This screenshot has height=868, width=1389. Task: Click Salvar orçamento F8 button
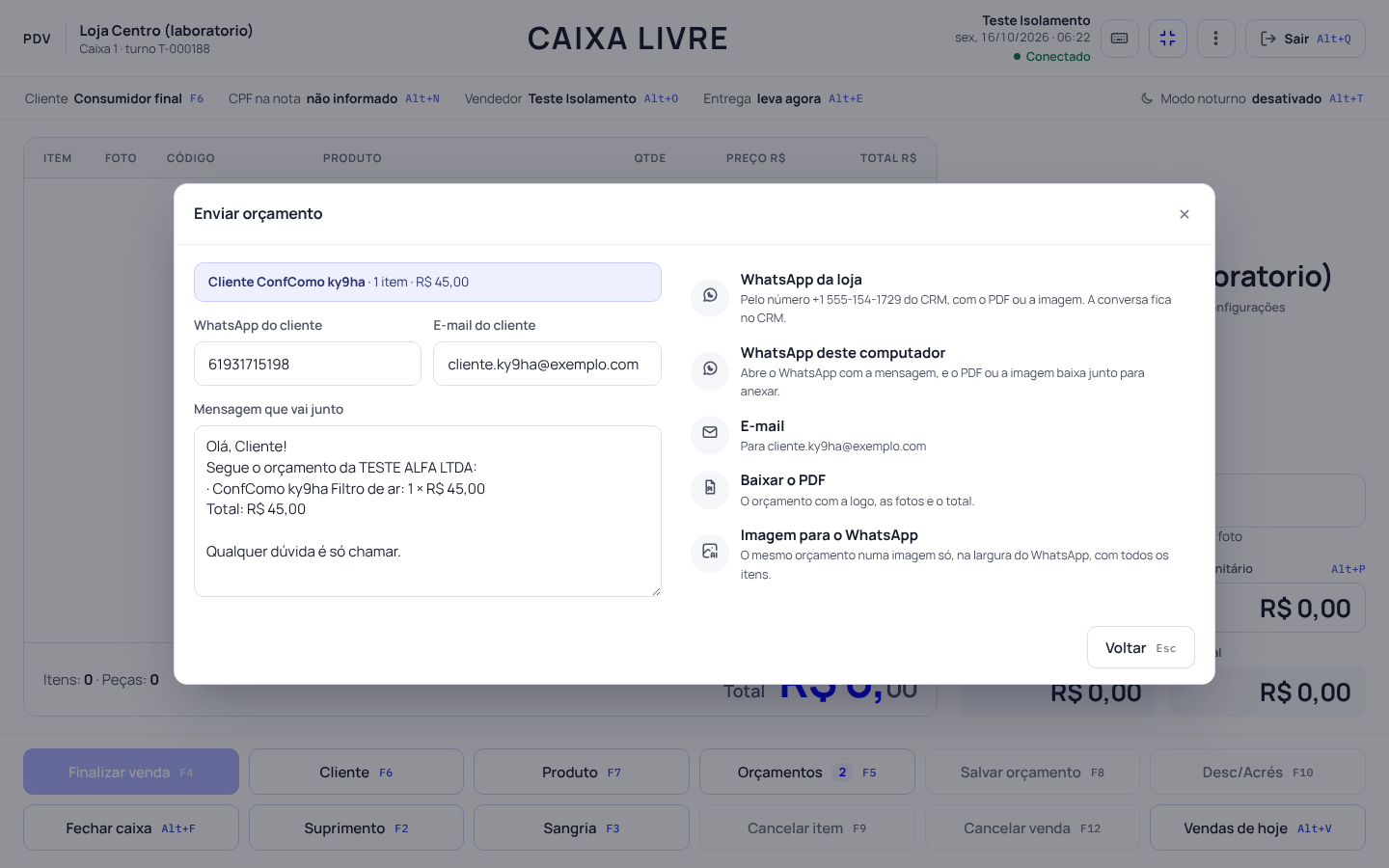coord(1032,772)
